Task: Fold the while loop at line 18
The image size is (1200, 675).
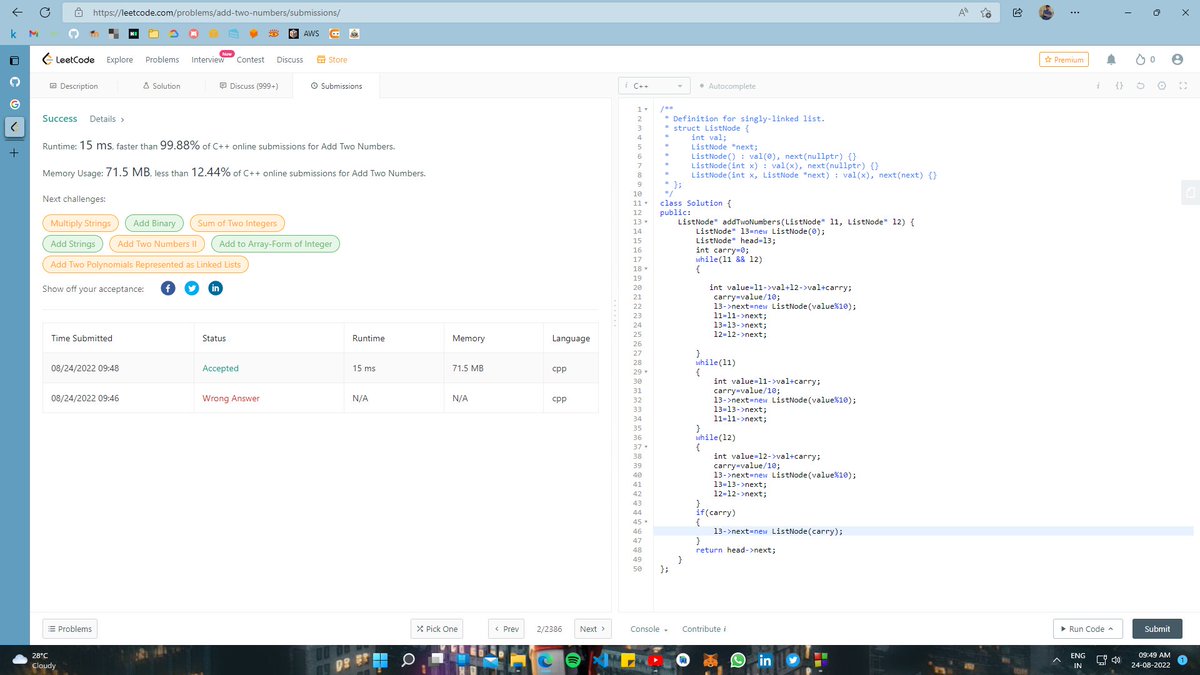Action: point(645,269)
